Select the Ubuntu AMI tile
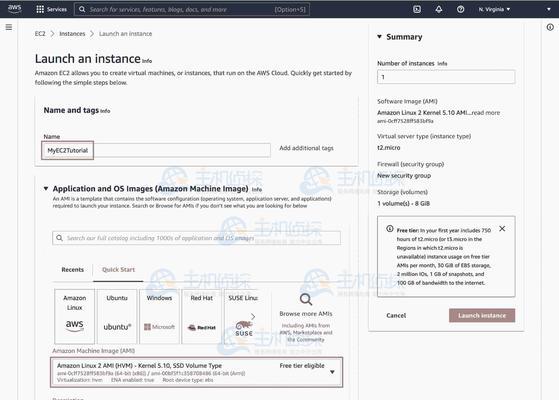559x400 pixels. pyautogui.click(x=117, y=316)
